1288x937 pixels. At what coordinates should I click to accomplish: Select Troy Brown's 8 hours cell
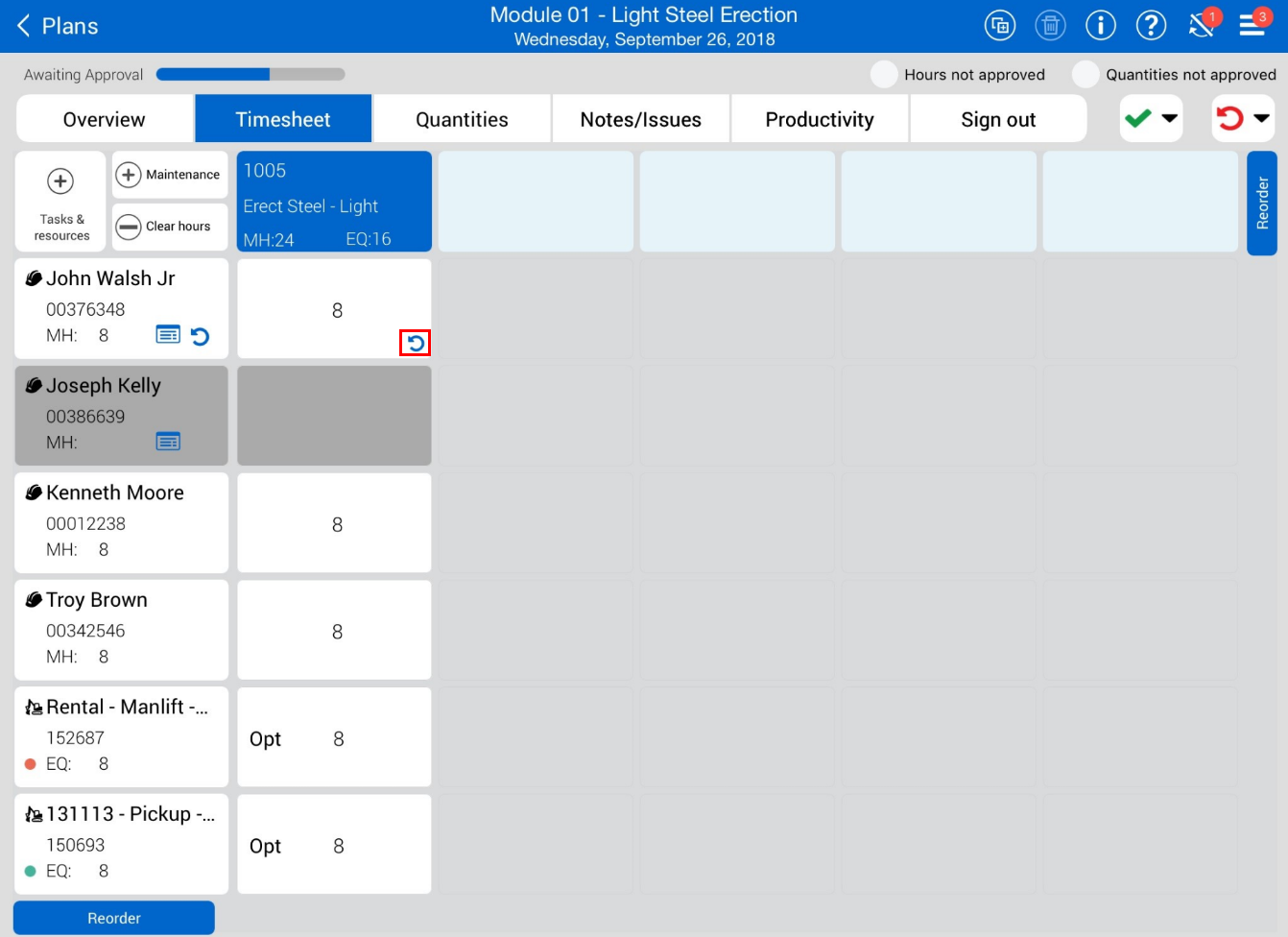pos(334,631)
